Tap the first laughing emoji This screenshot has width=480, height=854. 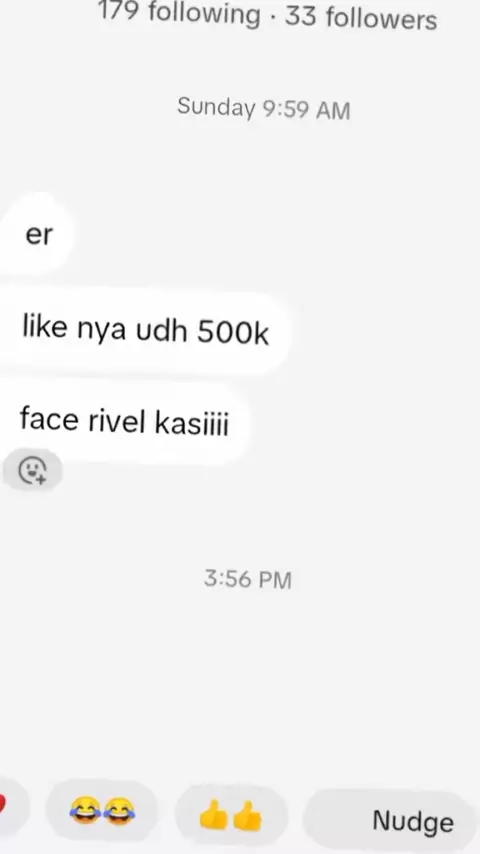pos(85,810)
